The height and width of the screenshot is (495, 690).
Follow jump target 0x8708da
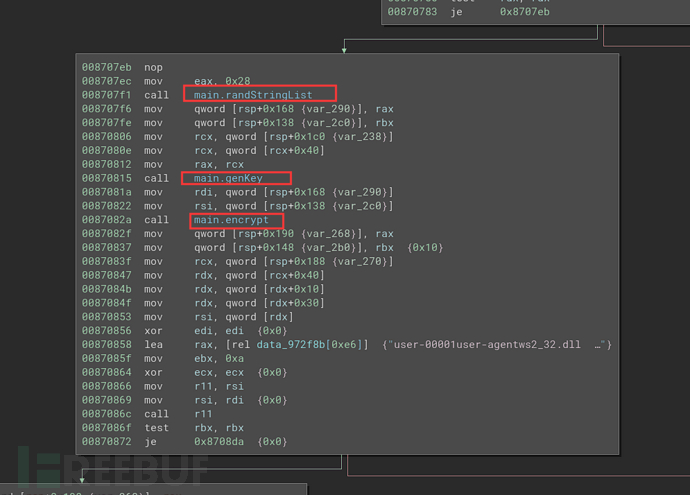click(x=219, y=442)
